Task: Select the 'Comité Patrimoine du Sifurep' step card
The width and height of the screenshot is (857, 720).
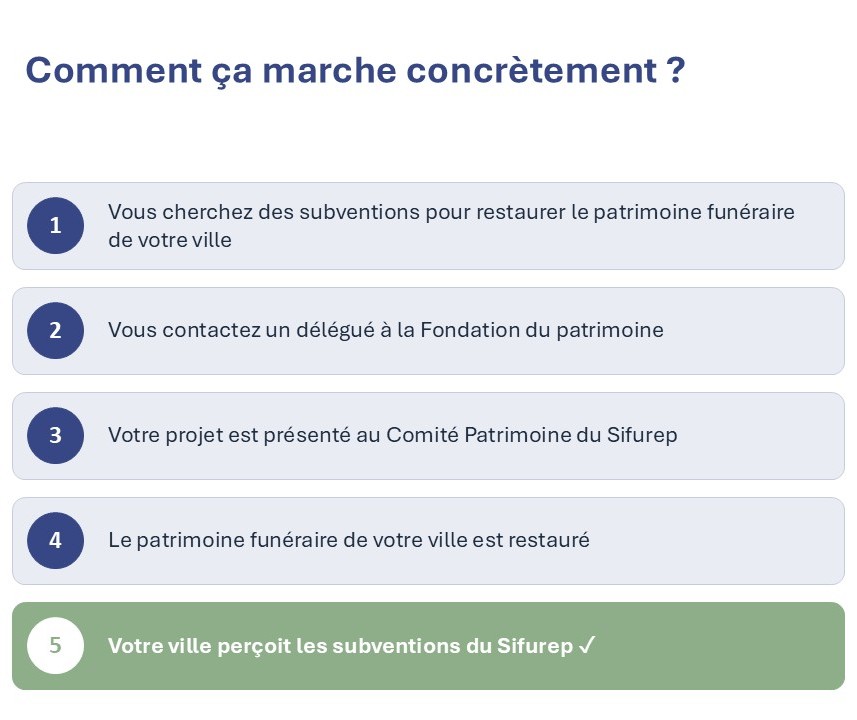Action: (428, 436)
